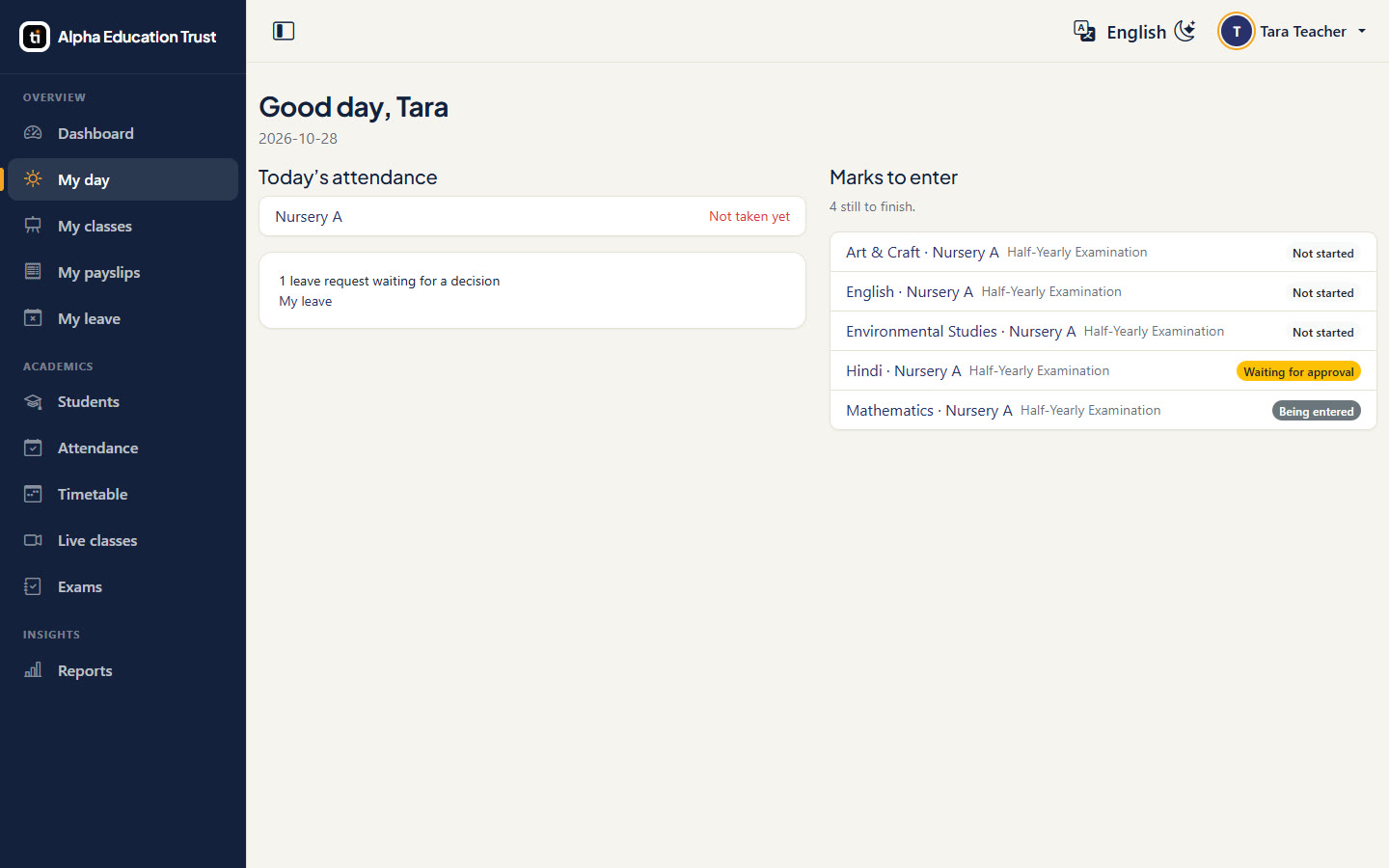Open Reports under Insights
The width and height of the screenshot is (1389, 868).
pos(123,670)
